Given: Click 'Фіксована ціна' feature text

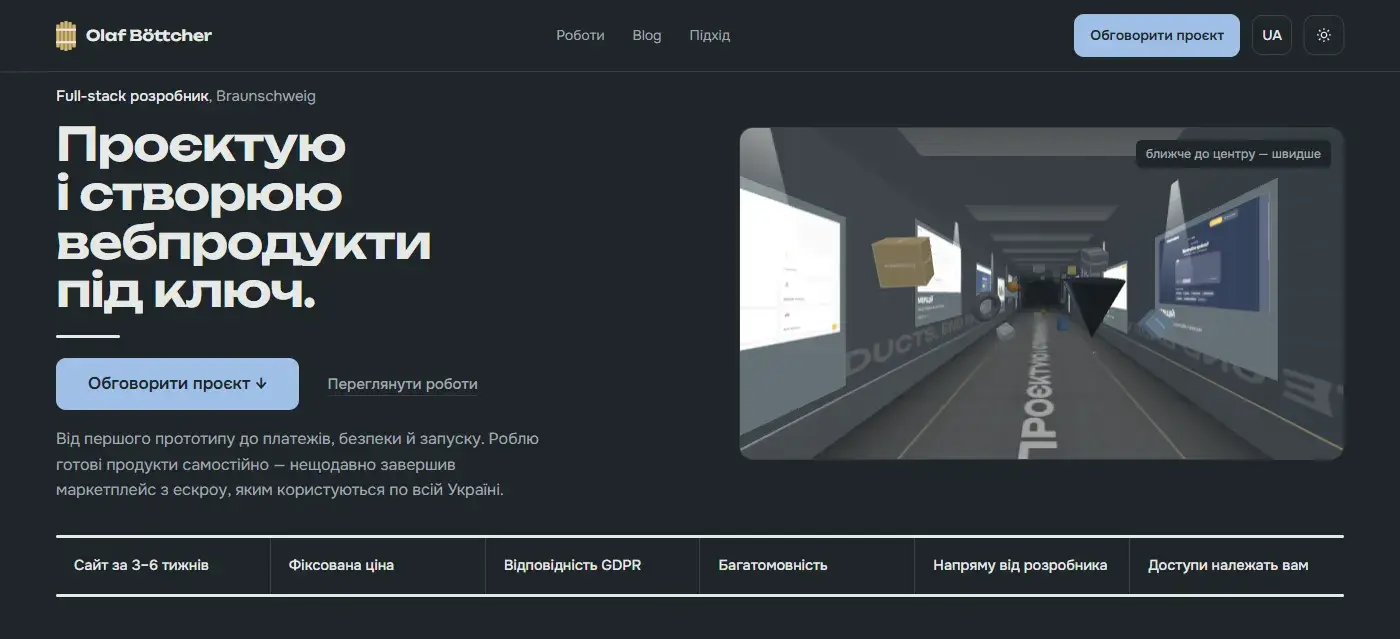Looking at the screenshot, I should point(341,565).
